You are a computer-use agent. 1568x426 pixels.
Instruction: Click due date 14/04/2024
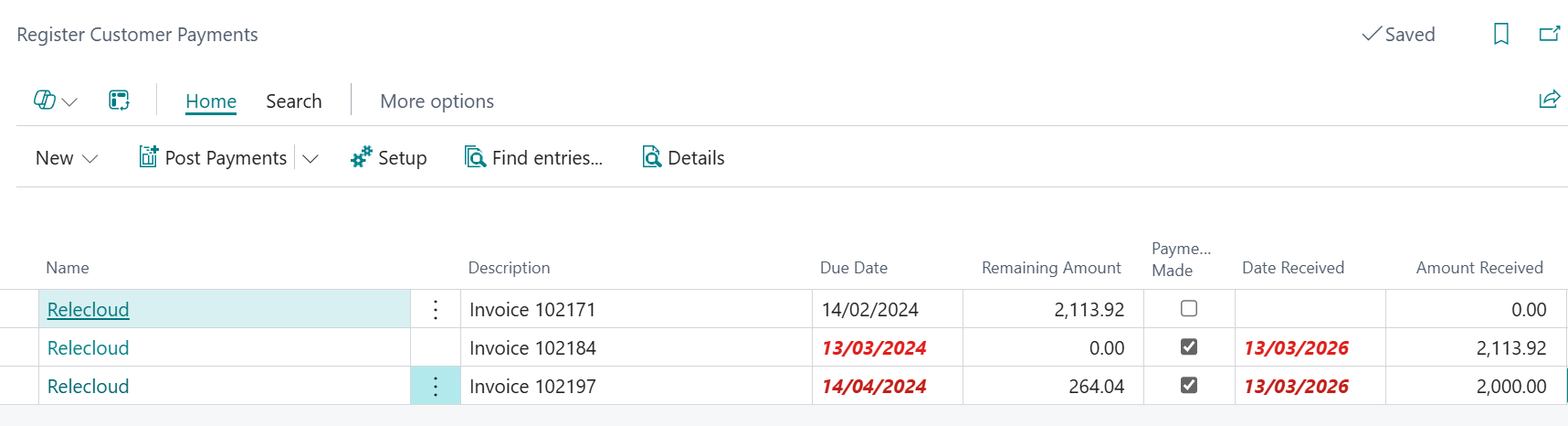point(888,387)
